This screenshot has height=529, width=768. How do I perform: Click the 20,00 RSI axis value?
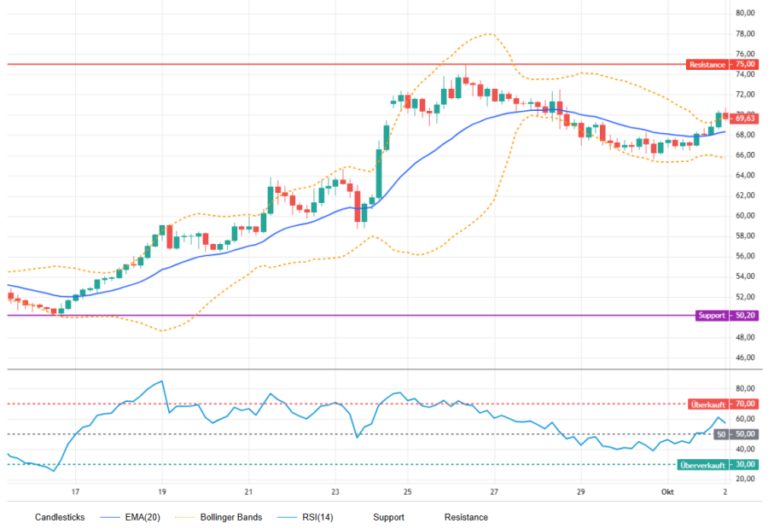pyautogui.click(x=745, y=479)
